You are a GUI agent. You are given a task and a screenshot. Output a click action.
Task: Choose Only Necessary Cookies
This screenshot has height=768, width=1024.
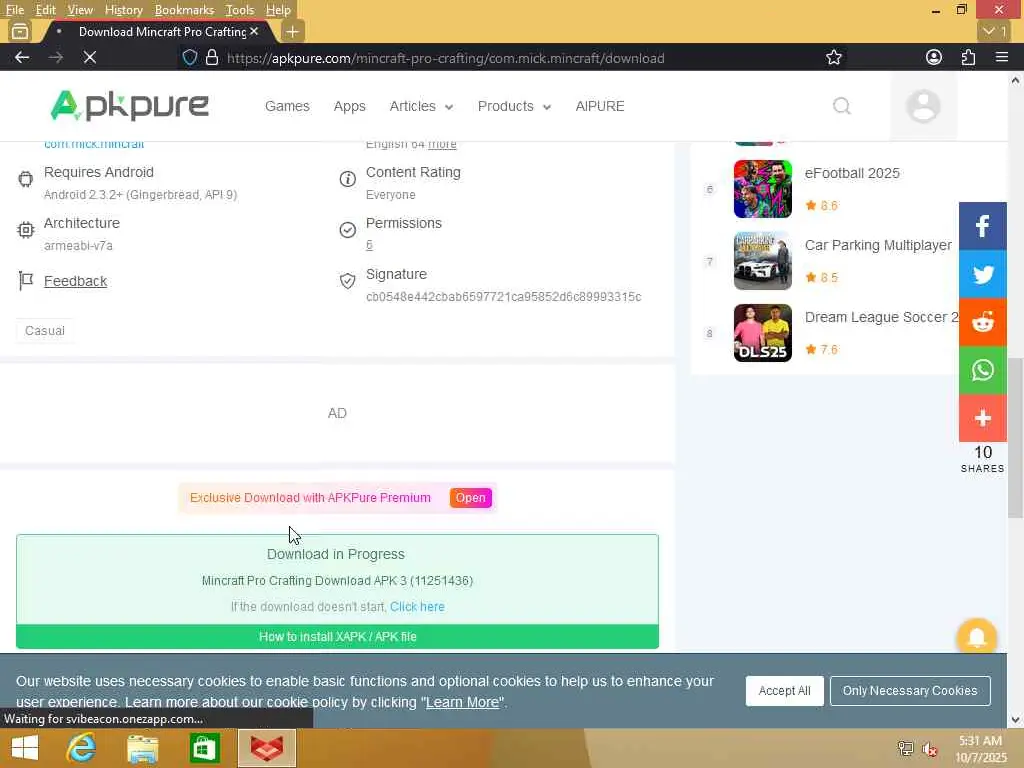pyautogui.click(x=910, y=691)
